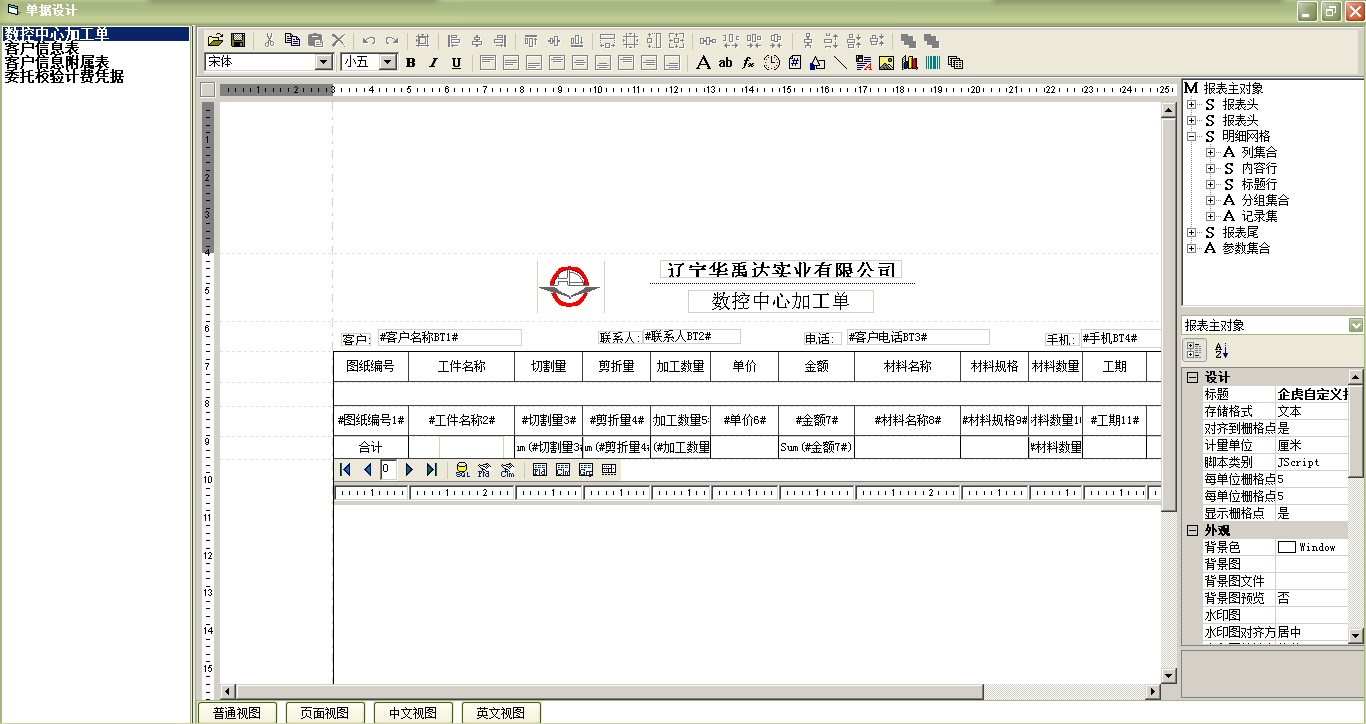Align selected controls to left edges
The height and width of the screenshot is (724, 1366).
tap(454, 40)
